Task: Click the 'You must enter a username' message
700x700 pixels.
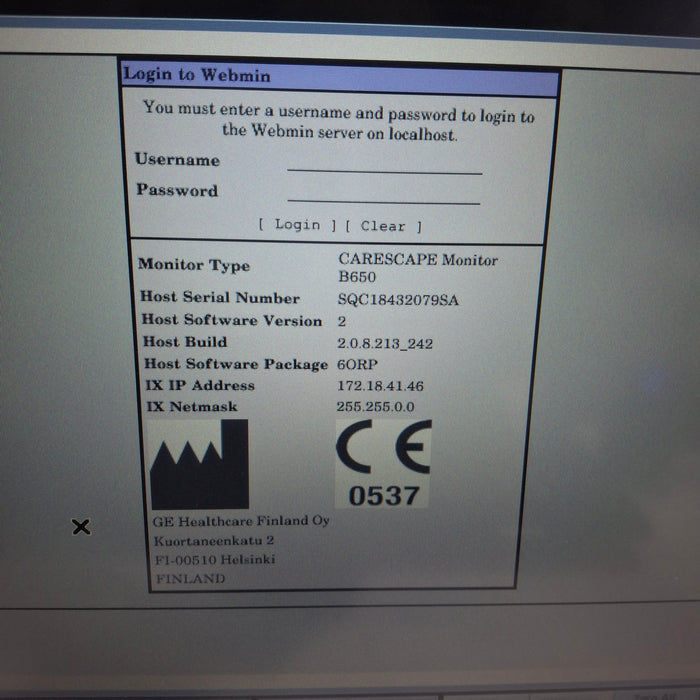Action: click(x=339, y=121)
